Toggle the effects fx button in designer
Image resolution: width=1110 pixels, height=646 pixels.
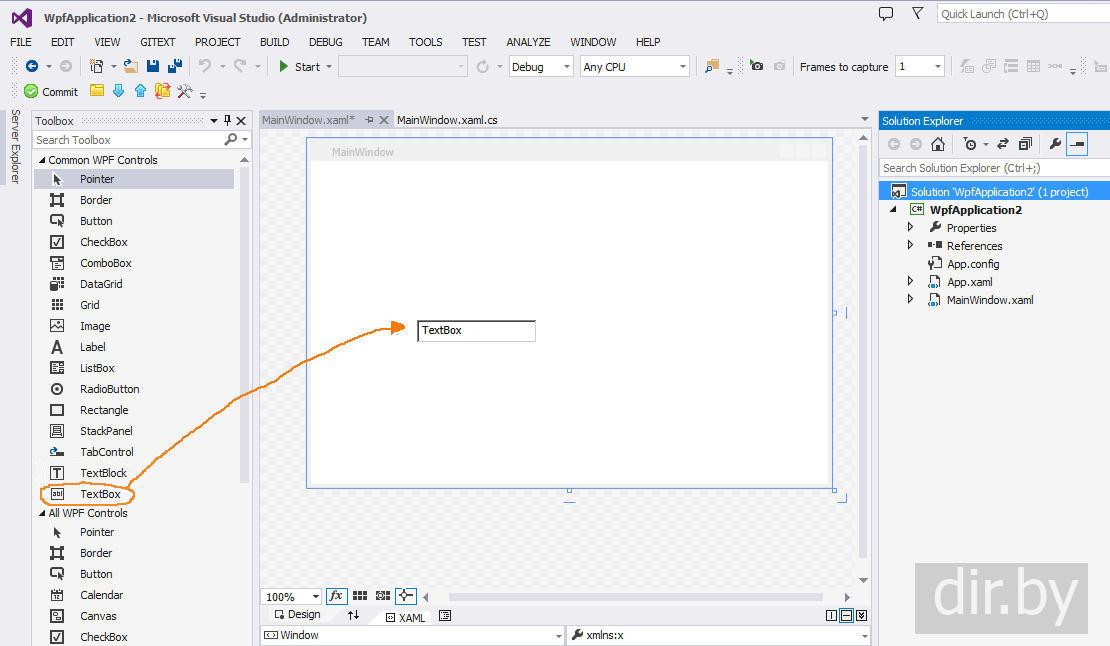[336, 596]
